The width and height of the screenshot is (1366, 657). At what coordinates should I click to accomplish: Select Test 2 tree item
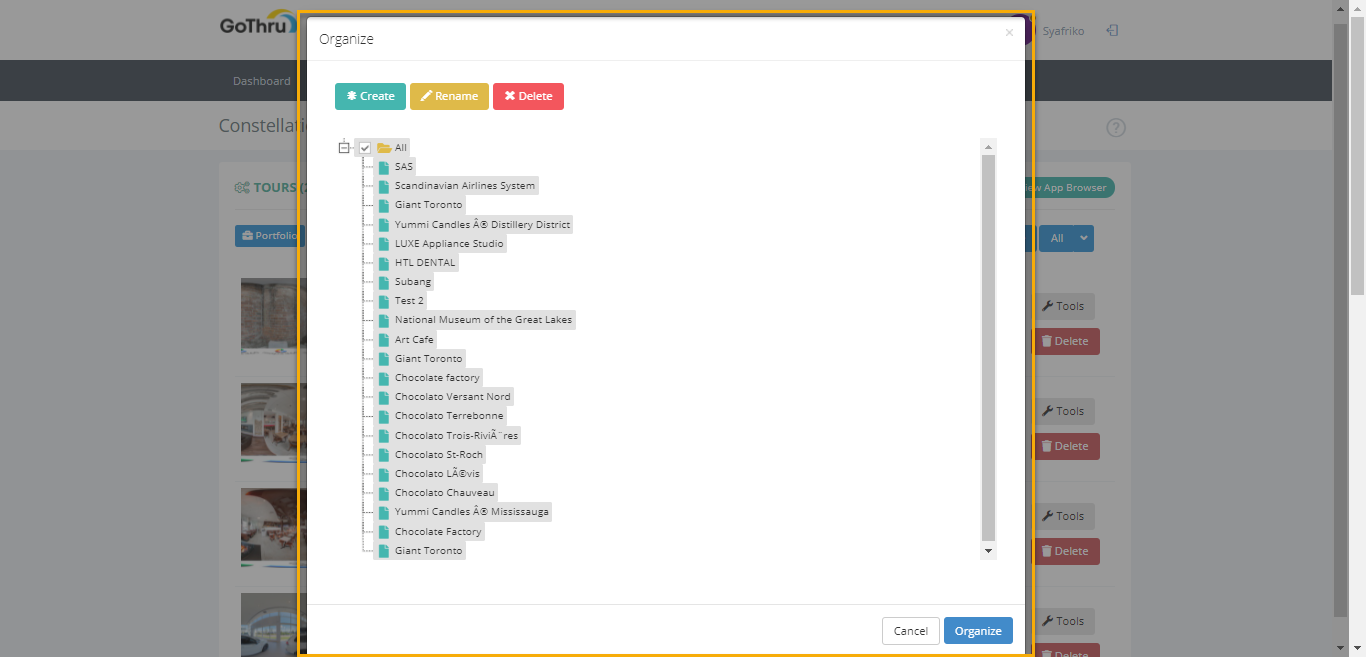coord(409,301)
